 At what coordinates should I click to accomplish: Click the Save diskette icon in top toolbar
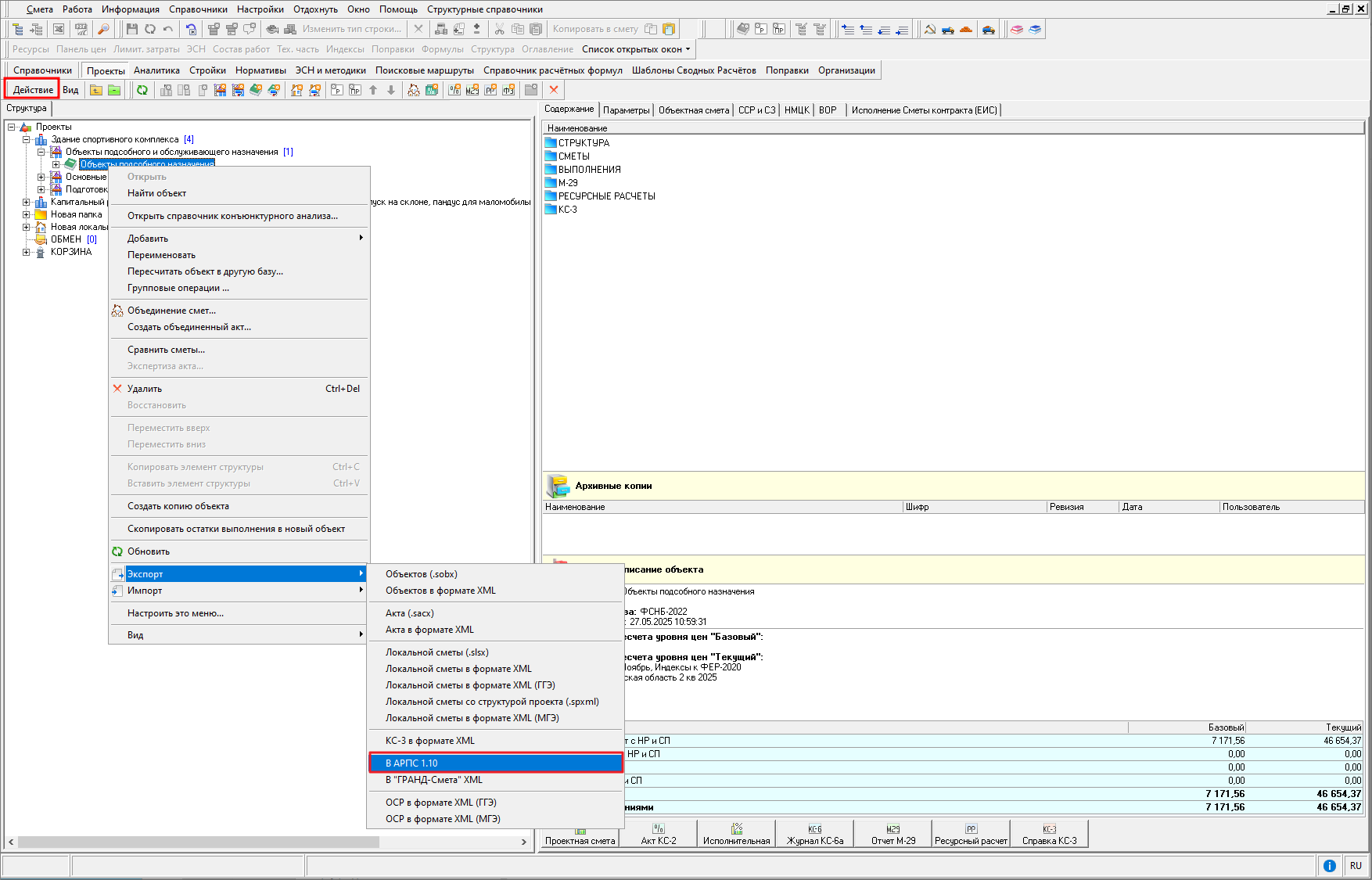(x=131, y=29)
